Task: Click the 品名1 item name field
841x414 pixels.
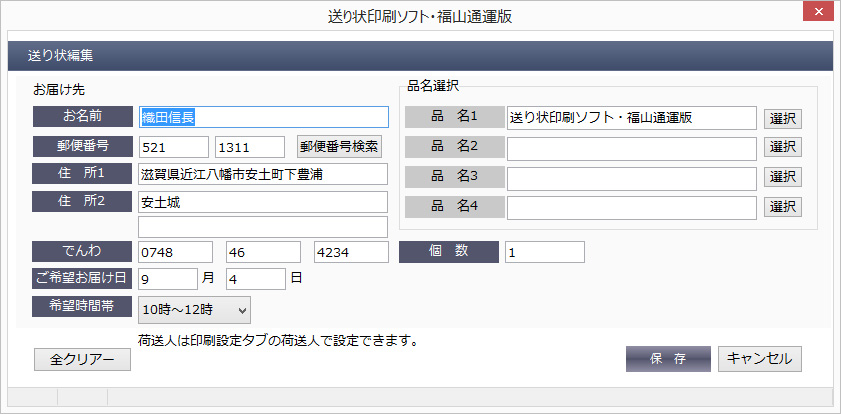Action: [x=632, y=118]
